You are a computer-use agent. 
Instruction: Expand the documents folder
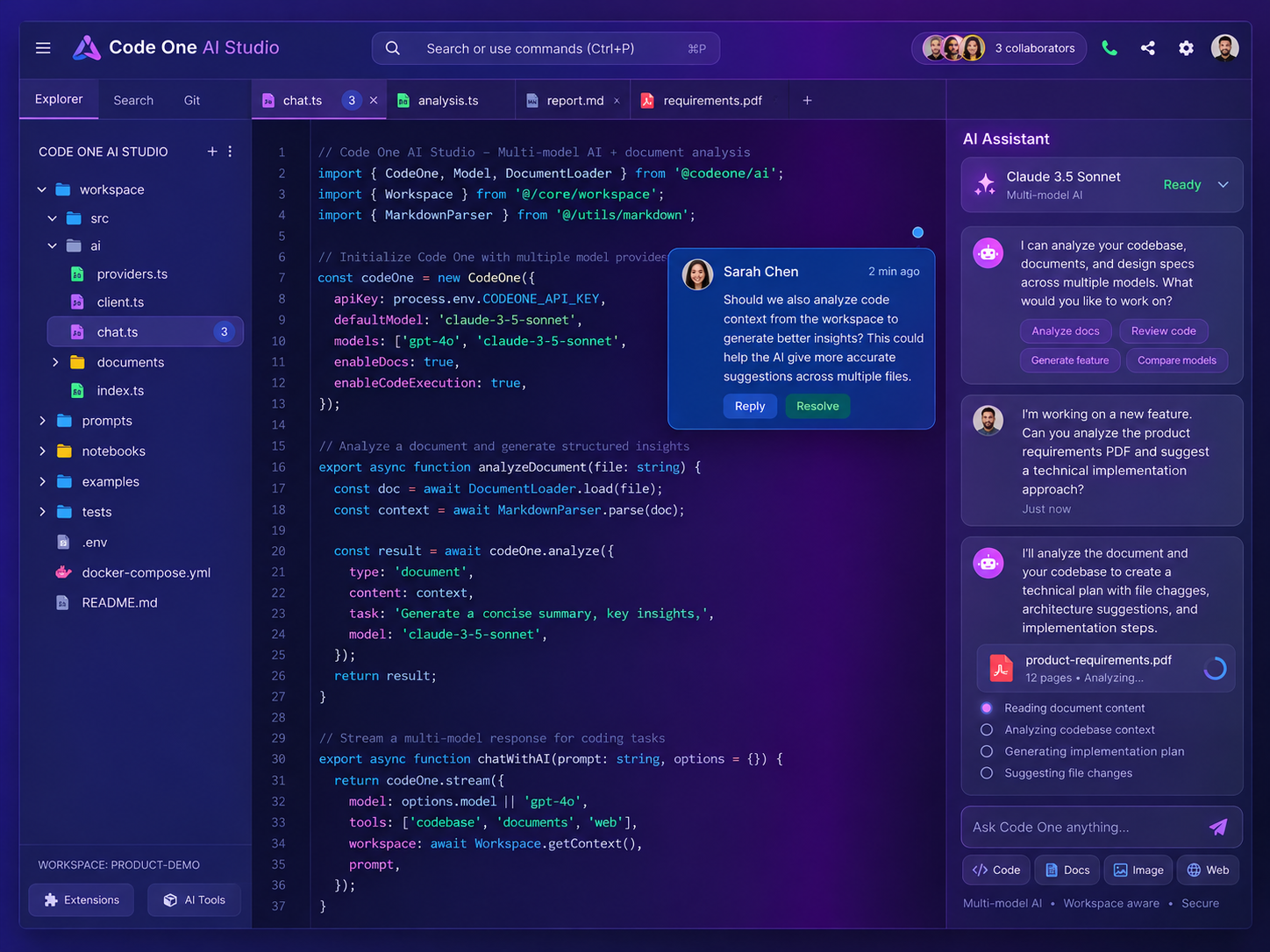click(x=55, y=362)
